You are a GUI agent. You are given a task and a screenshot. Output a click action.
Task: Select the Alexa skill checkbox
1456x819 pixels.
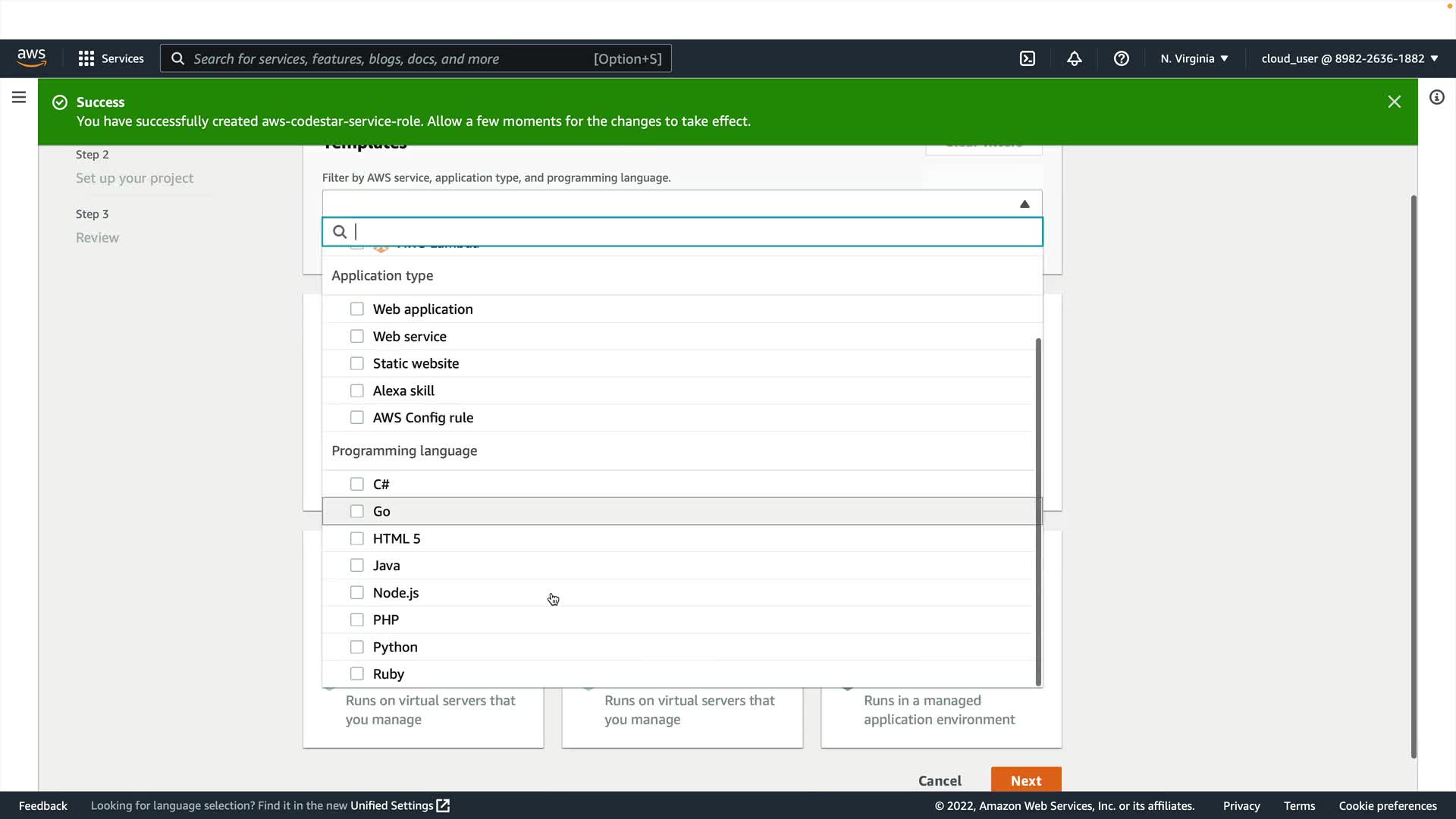click(x=357, y=391)
